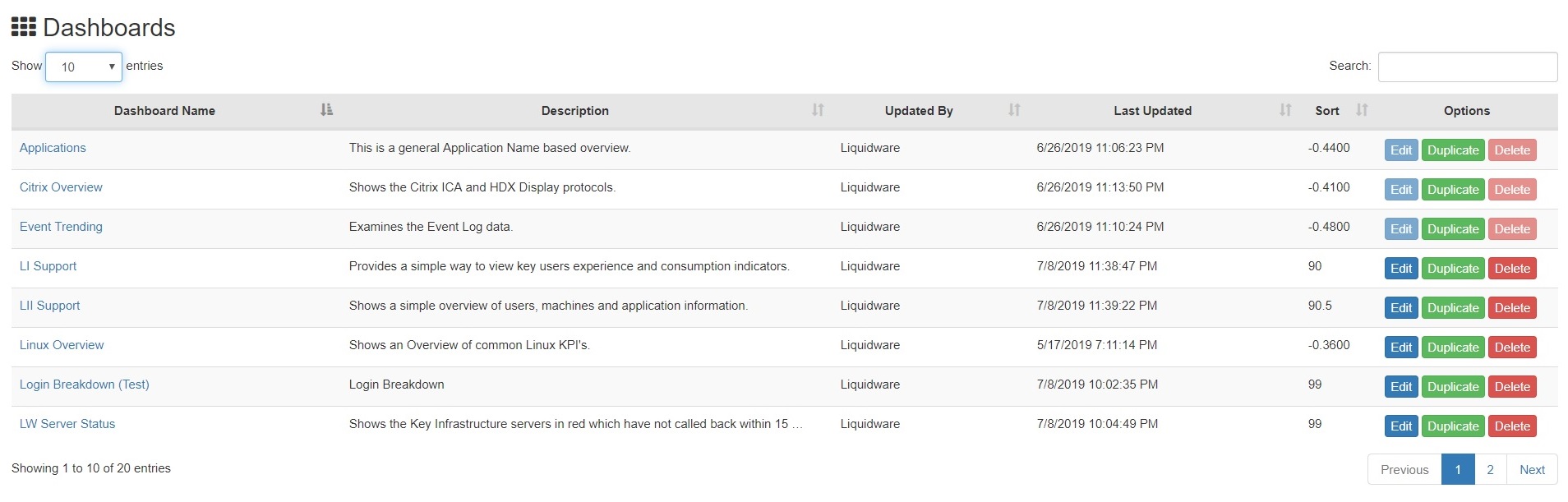Sort table by Last Updated icon
The width and height of the screenshot is (1568, 502).
1285,110
